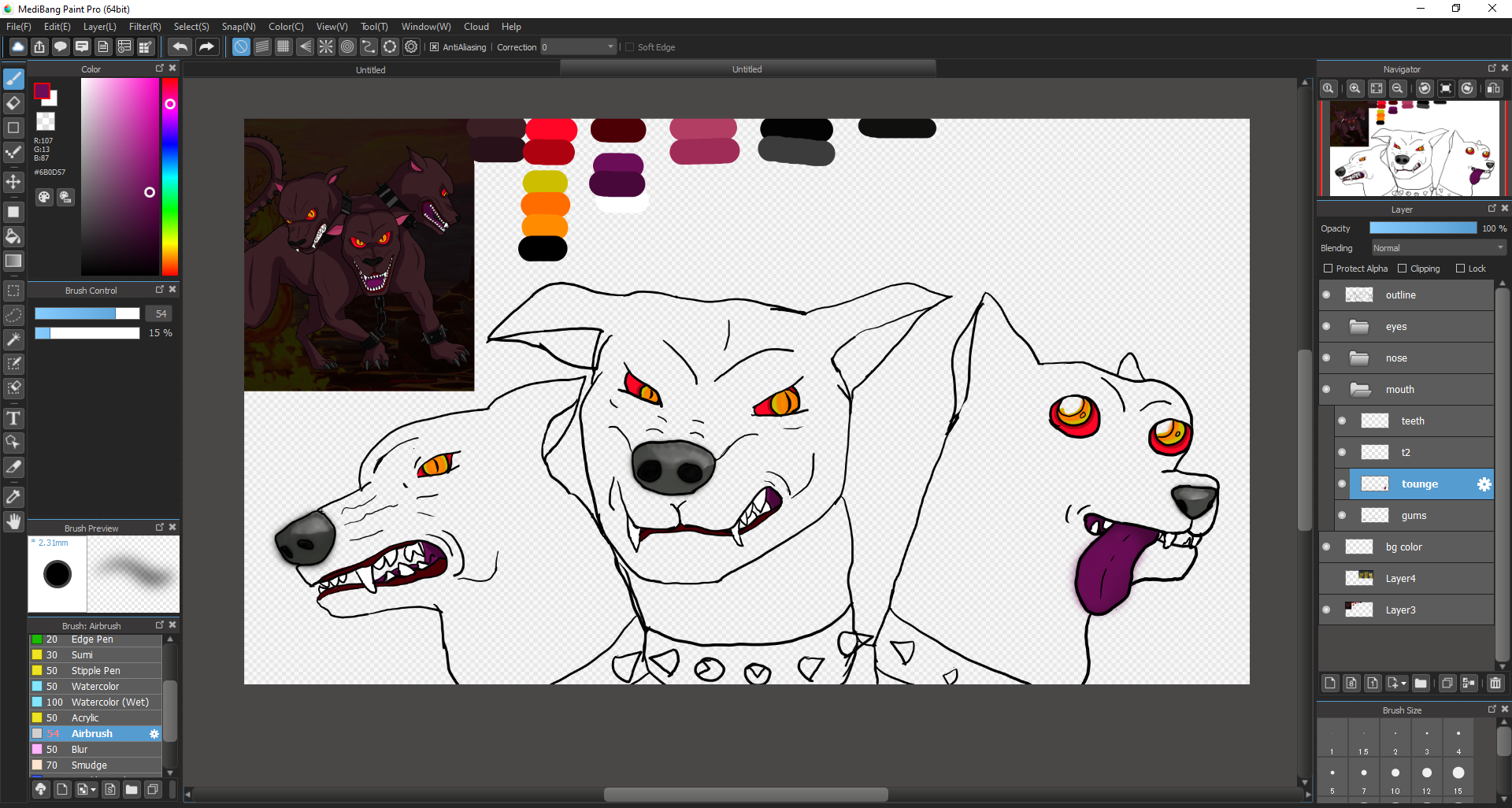The width and height of the screenshot is (1512, 808).
Task: Turn snap off icon in toolbar
Action: point(241,47)
